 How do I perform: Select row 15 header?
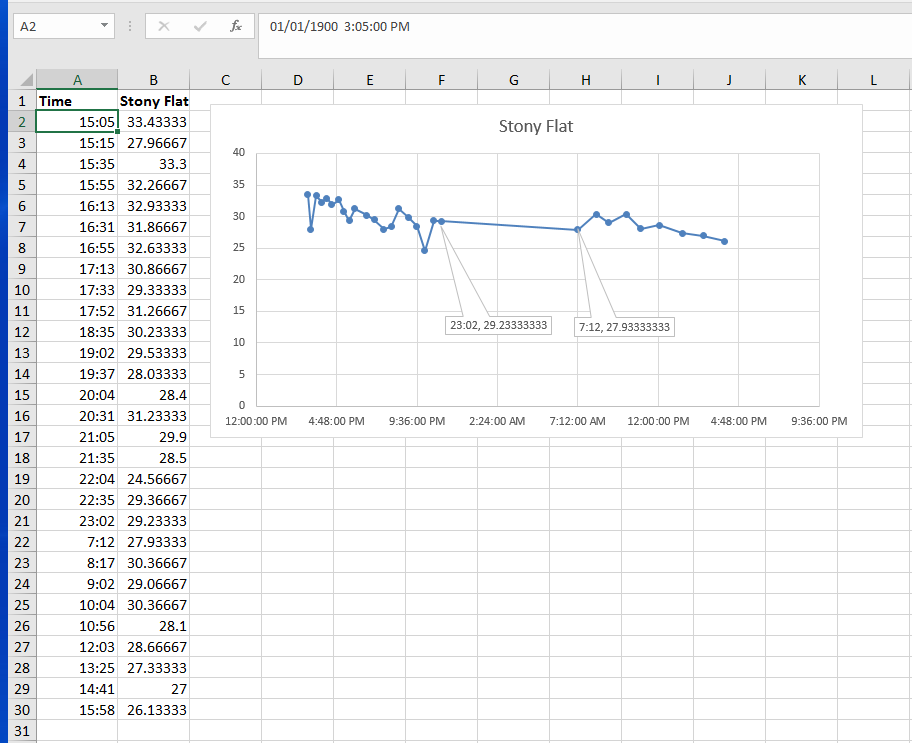[22, 395]
